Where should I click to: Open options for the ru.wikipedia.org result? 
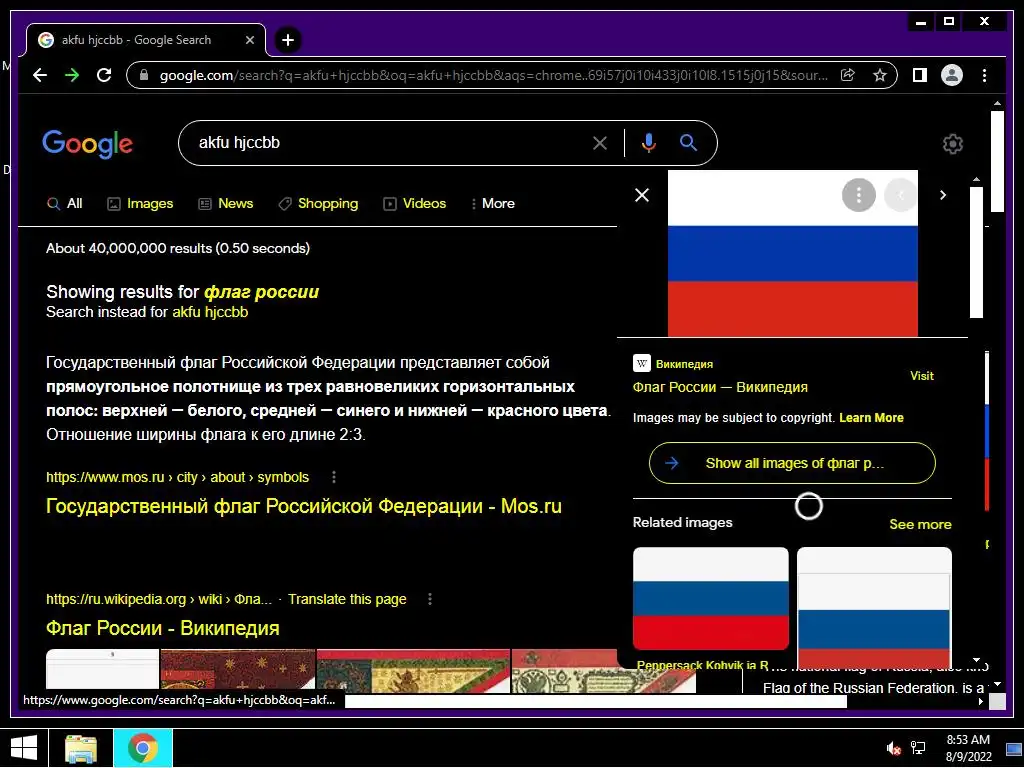[x=430, y=599]
